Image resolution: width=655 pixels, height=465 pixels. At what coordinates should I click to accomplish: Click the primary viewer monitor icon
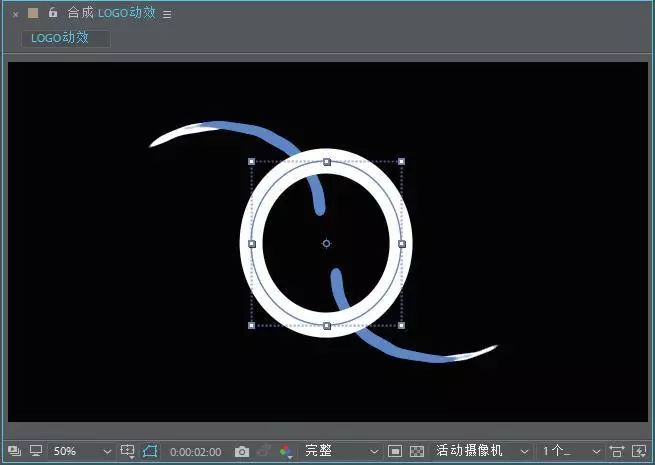[x=36, y=450]
